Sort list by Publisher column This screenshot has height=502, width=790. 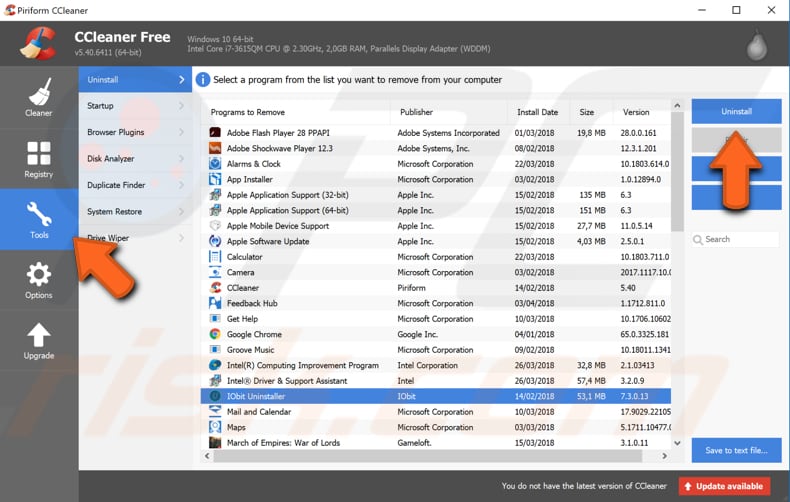(448, 112)
